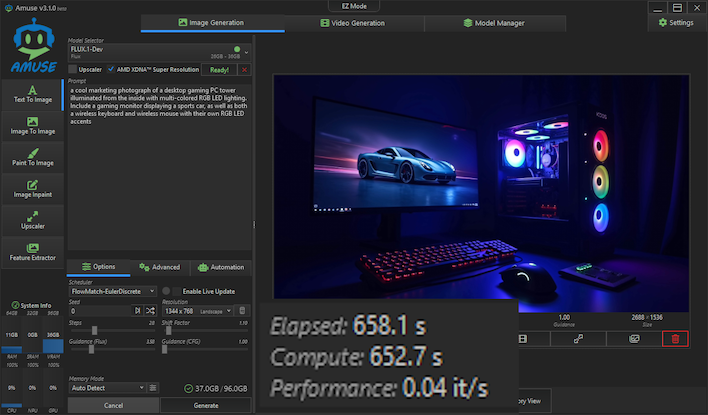Viewport: 708px width, 415px height.
Task: Click the 2688 x 1536 size value
Action: click(x=647, y=317)
